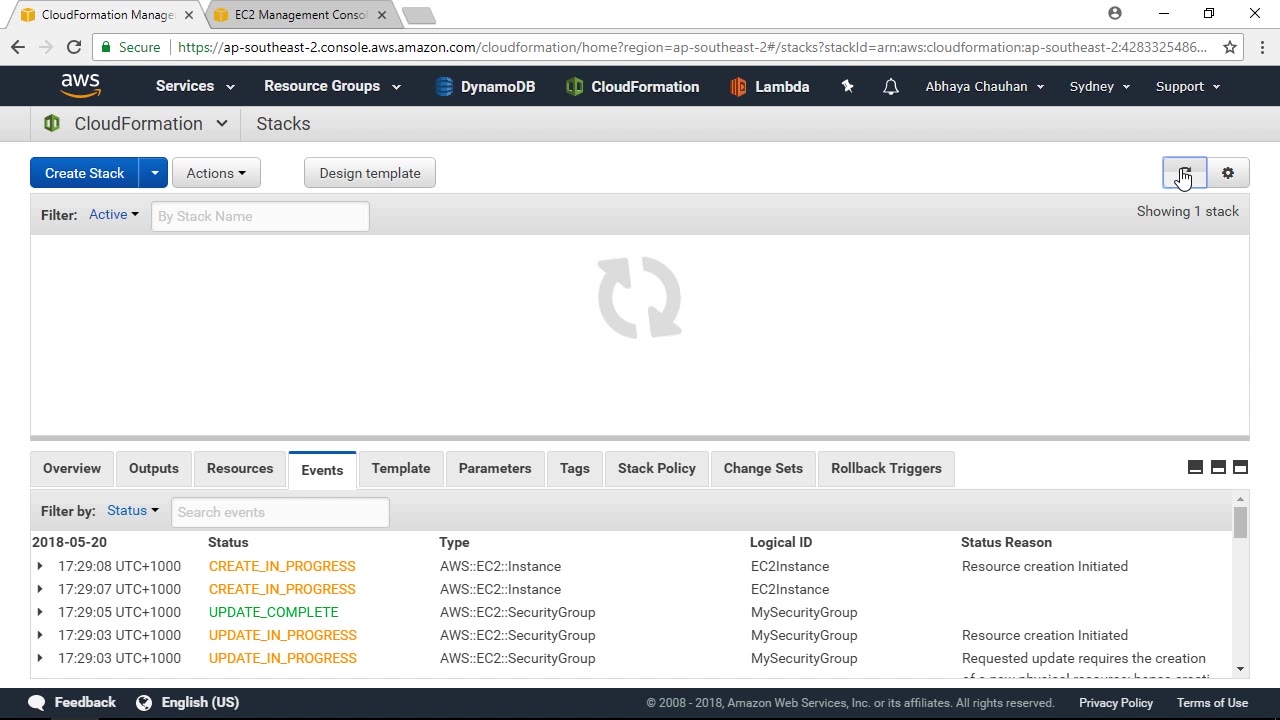Open the Create Stack split-button arrow
The height and width of the screenshot is (720, 1280).
[x=154, y=173]
